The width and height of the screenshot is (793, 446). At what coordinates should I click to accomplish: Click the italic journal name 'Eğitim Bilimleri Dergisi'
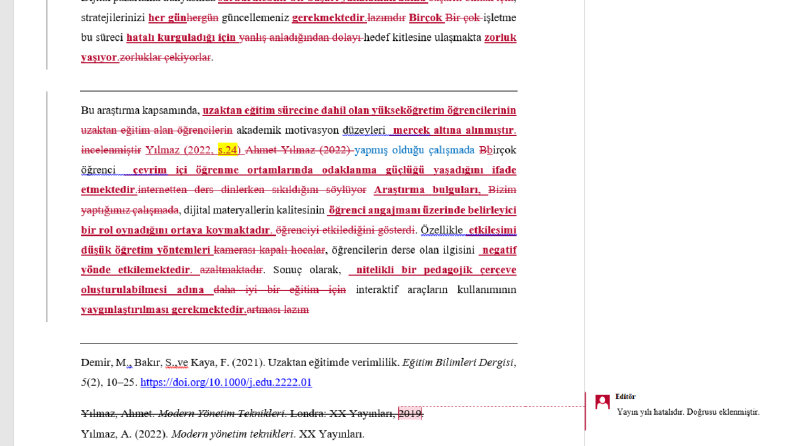(458, 363)
